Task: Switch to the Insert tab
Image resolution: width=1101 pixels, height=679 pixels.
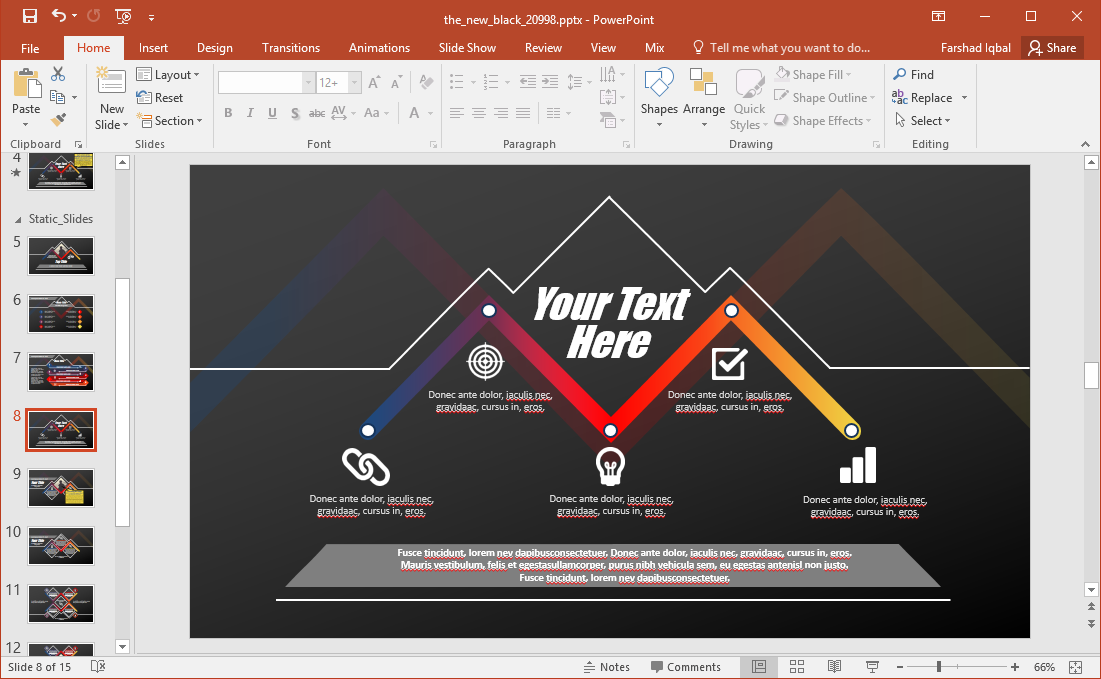Action: [x=153, y=48]
